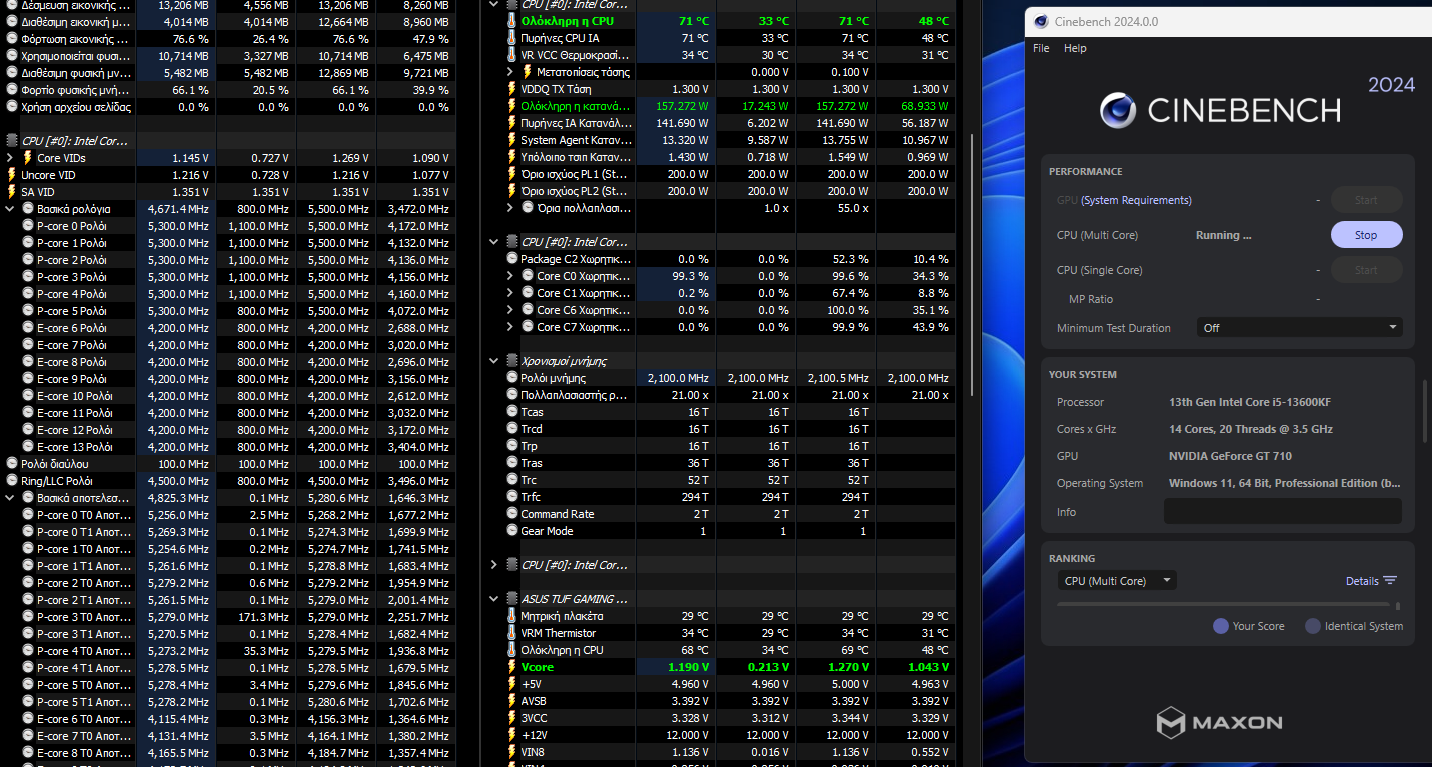
Task: Click the lightning icon of Όριο ισχύος PL1
Action: coord(512,174)
